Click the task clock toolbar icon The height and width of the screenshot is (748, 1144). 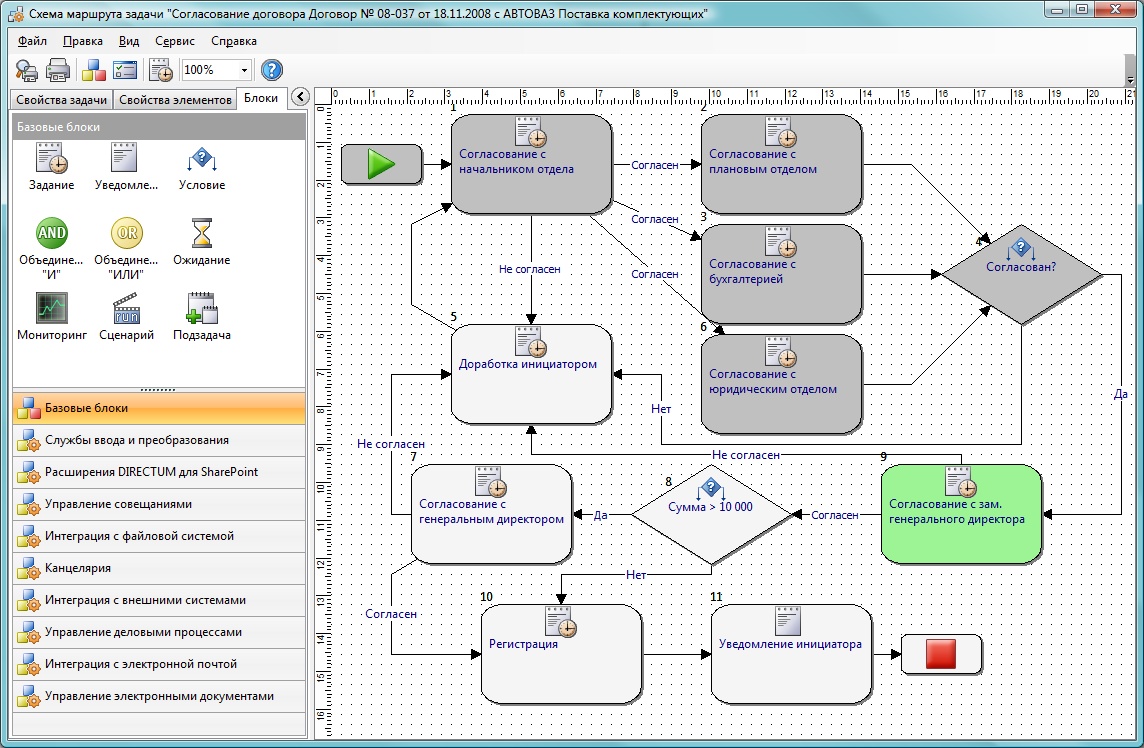pos(161,70)
